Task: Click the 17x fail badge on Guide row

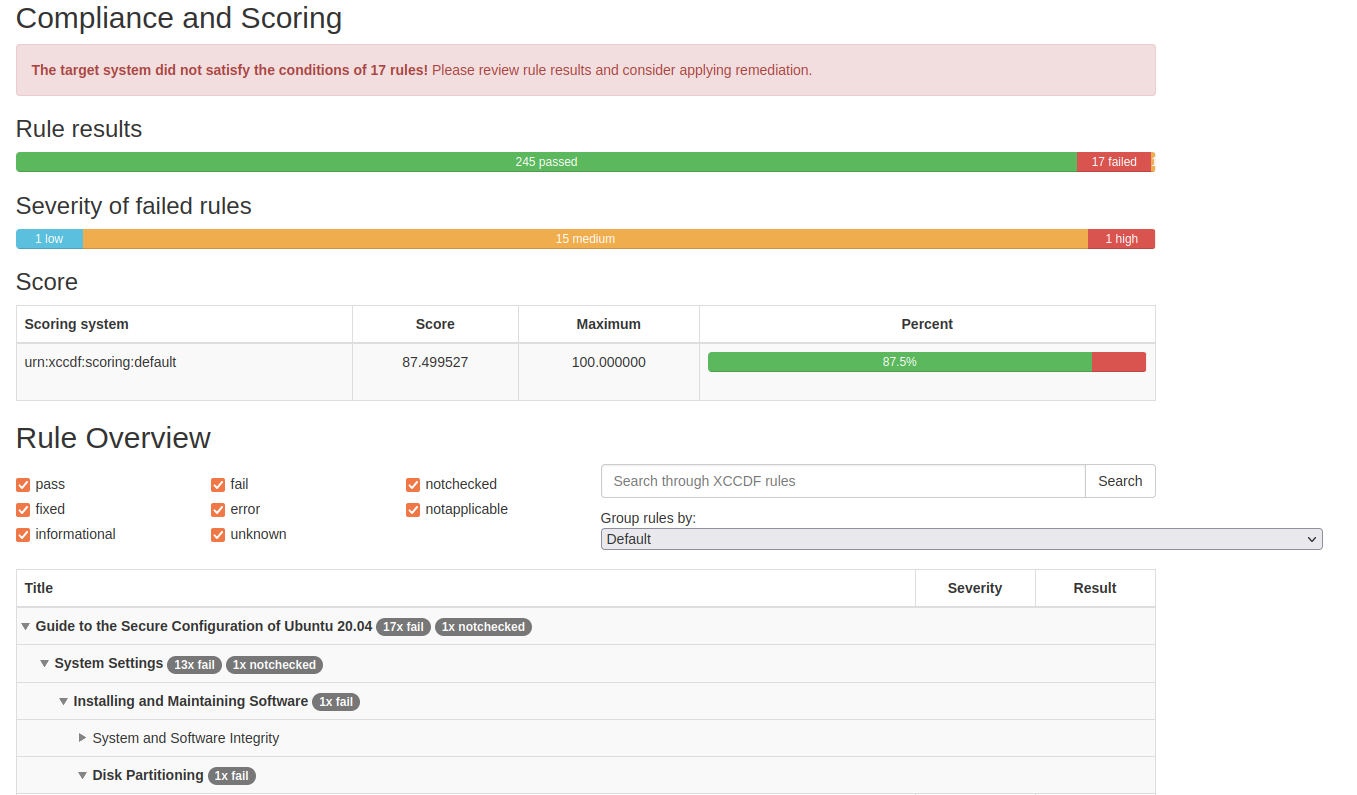Action: point(403,627)
